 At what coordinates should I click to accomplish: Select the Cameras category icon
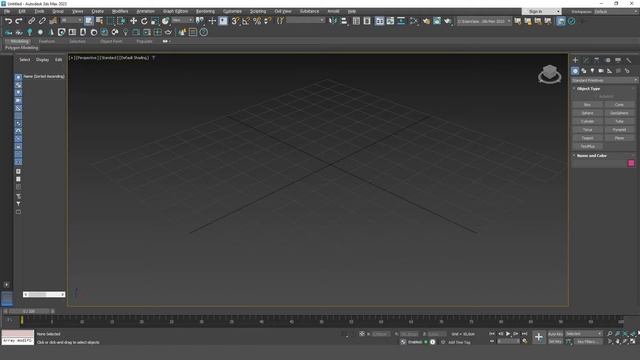[x=601, y=71]
